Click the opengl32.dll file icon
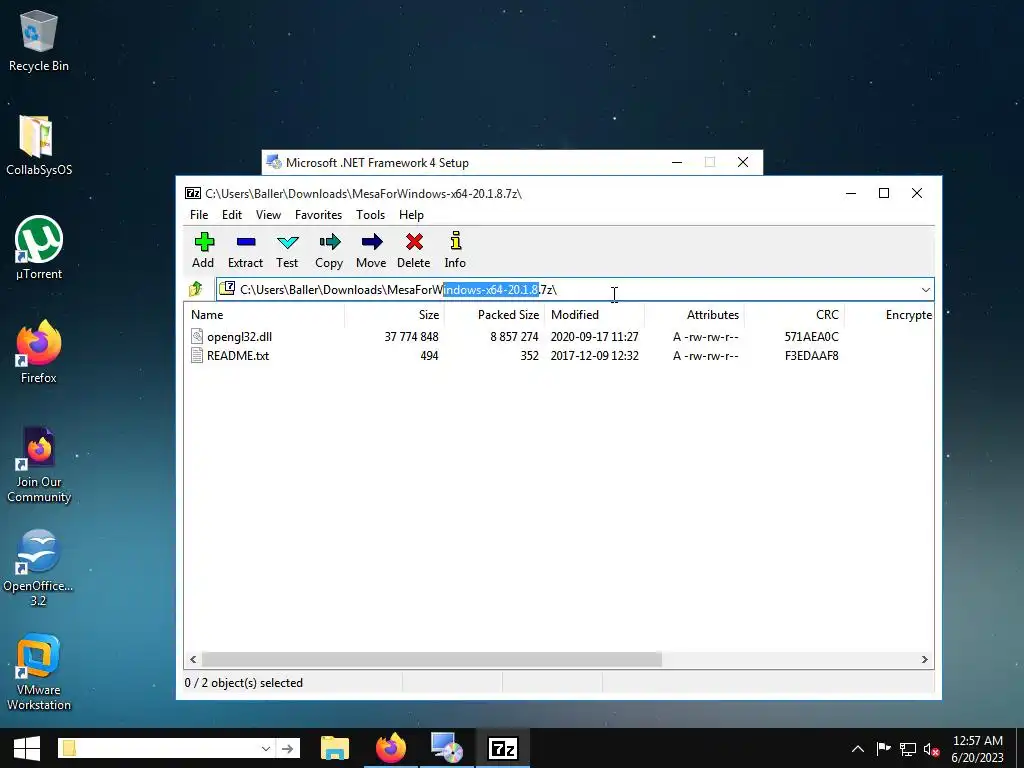Image resolution: width=1024 pixels, height=768 pixels. [197, 336]
